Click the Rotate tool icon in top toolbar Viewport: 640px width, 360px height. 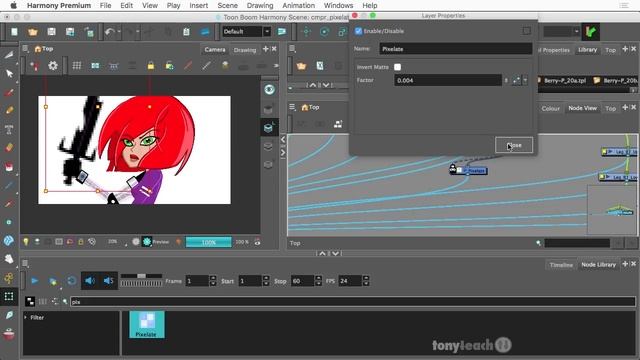324,32
